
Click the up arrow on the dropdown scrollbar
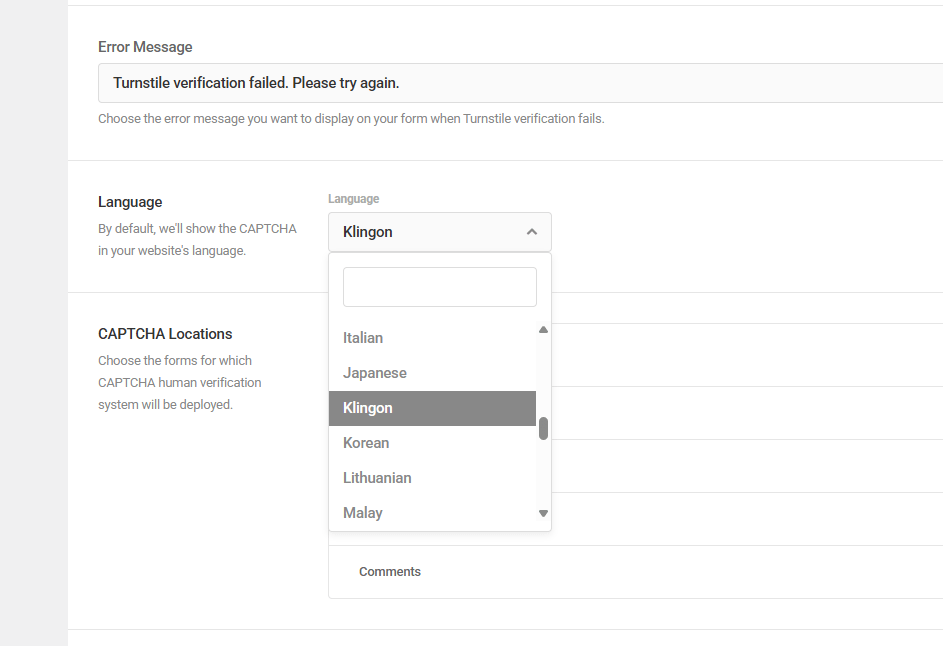pyautogui.click(x=542, y=328)
